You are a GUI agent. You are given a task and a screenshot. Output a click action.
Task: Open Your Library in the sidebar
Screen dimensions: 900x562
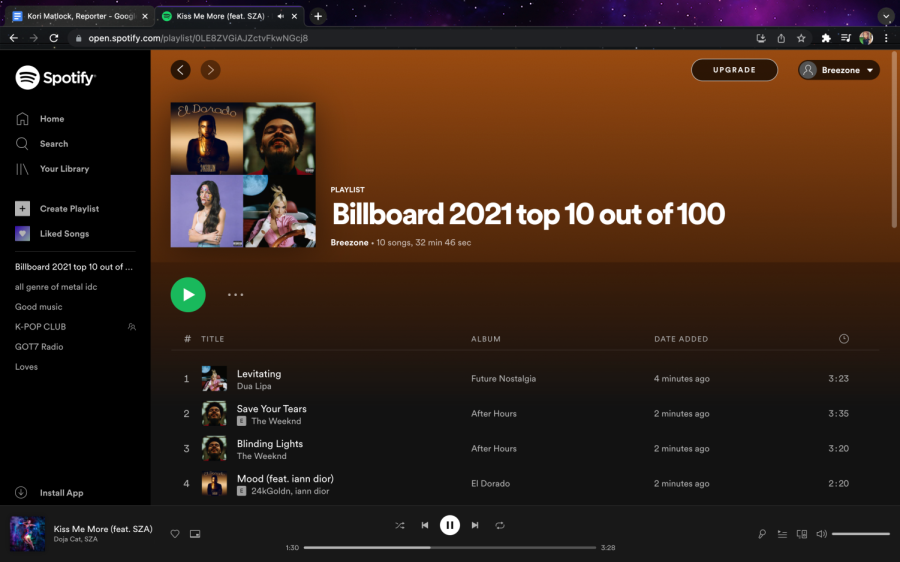tap(64, 169)
